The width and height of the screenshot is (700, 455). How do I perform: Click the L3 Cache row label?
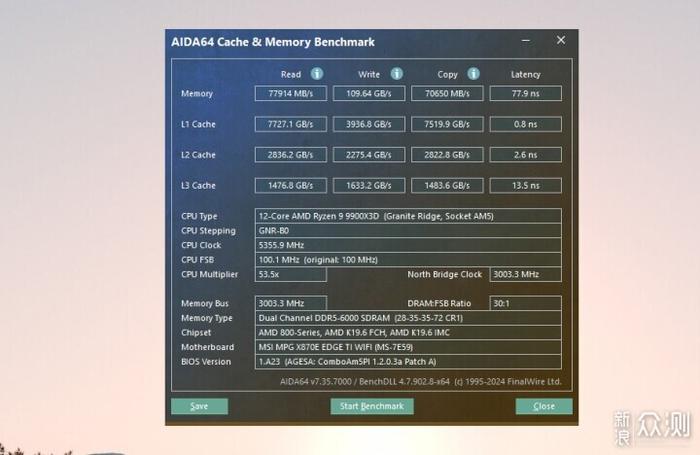(x=198, y=185)
